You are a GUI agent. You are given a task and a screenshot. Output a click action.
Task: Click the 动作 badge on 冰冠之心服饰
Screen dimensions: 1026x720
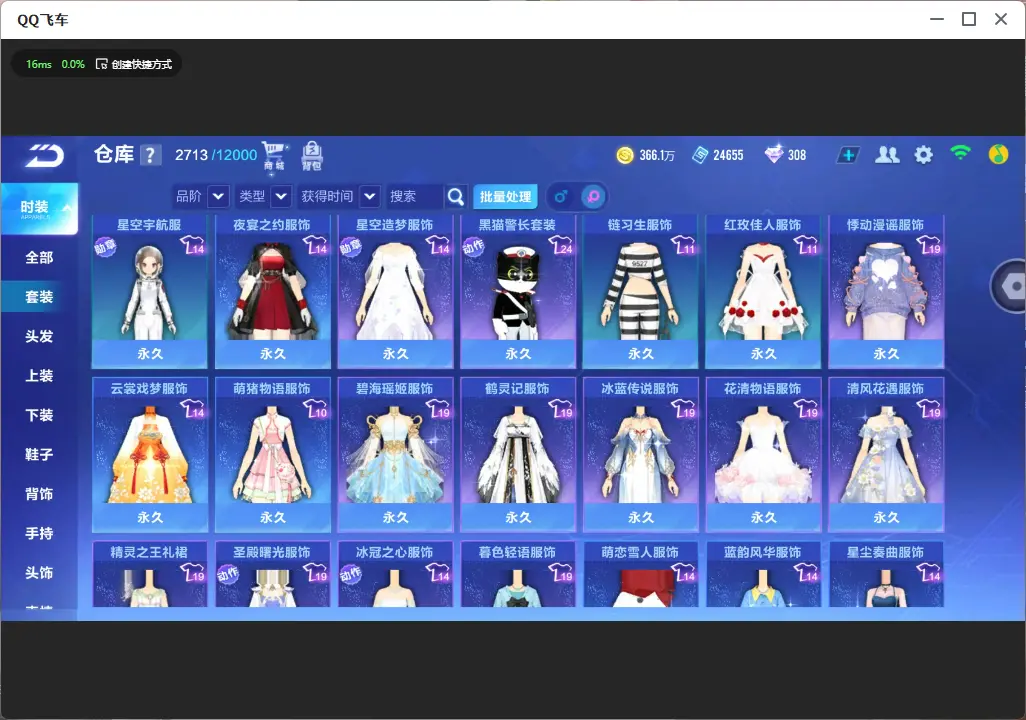click(350, 575)
